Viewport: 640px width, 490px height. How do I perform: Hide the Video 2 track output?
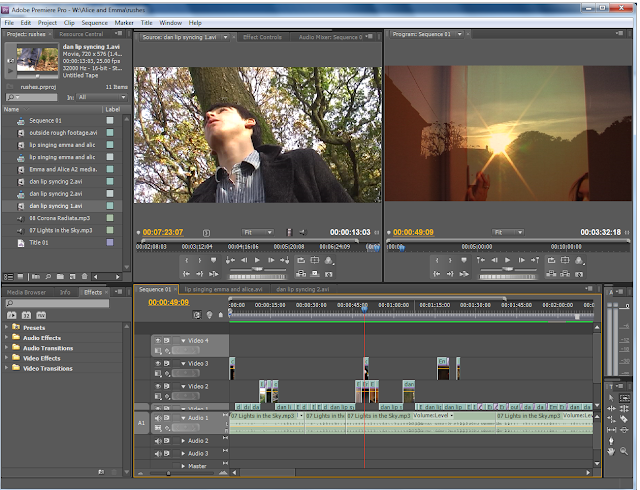(157, 386)
